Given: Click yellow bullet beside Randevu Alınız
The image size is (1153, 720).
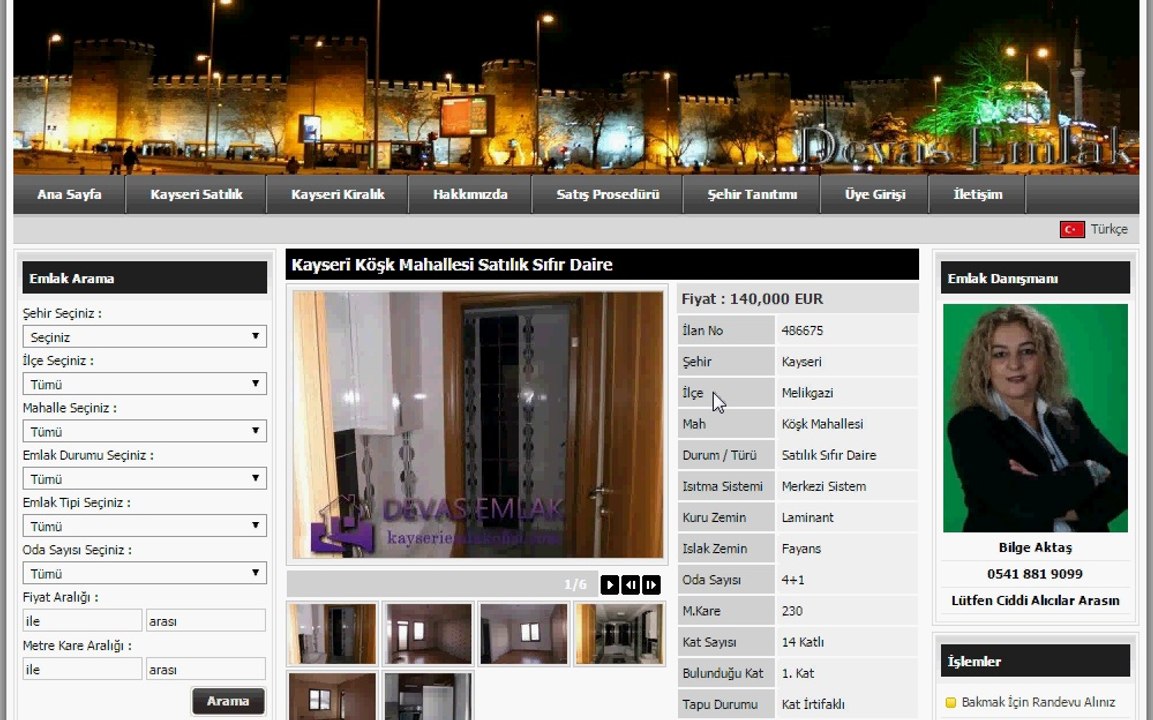Looking at the screenshot, I should (x=950, y=702).
